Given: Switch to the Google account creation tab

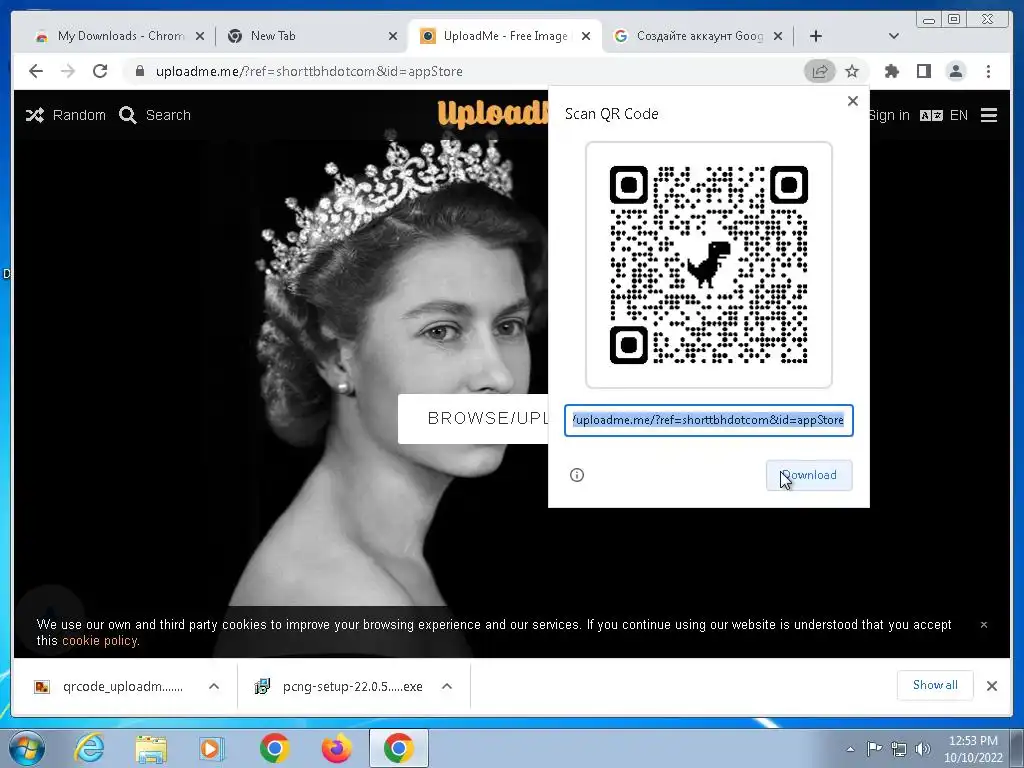Looking at the screenshot, I should pos(699,36).
